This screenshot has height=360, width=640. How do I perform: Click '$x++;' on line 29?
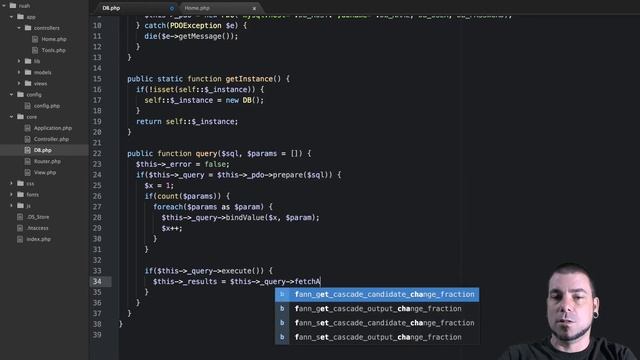(x=172, y=228)
